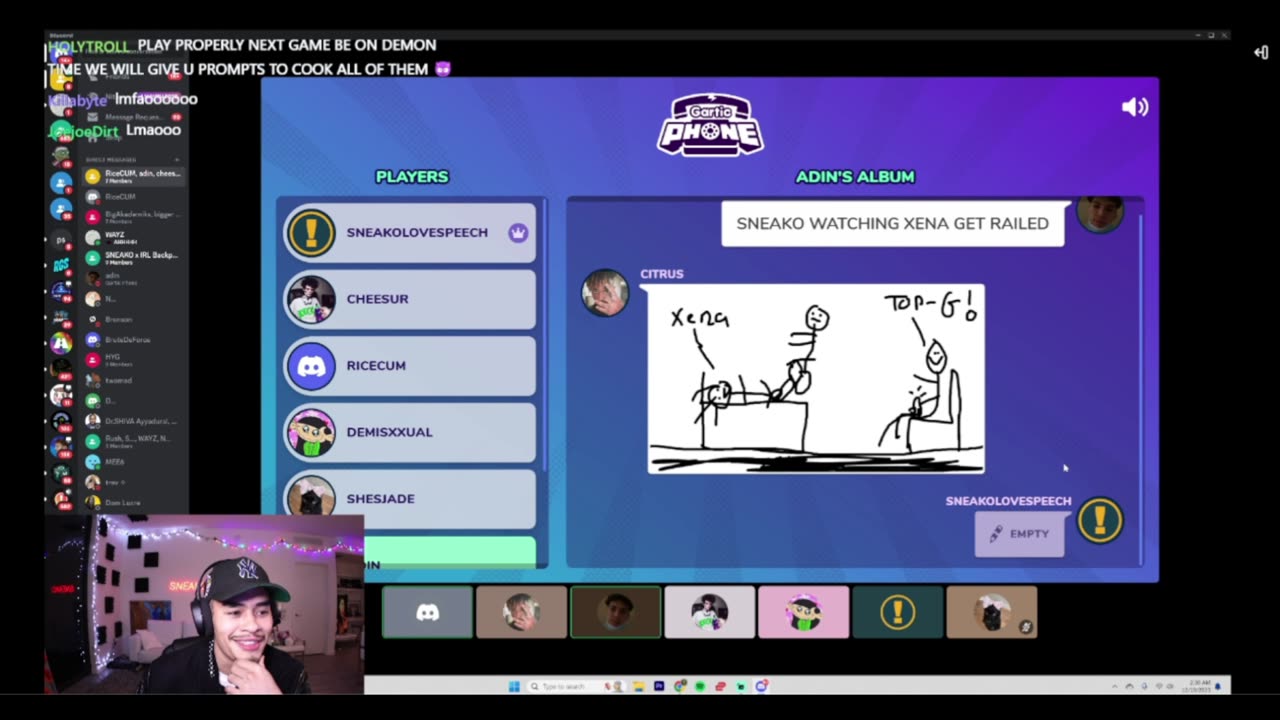Screen dimensions: 1280x720
Task: Open the adin direct message
Action: (x=135, y=278)
